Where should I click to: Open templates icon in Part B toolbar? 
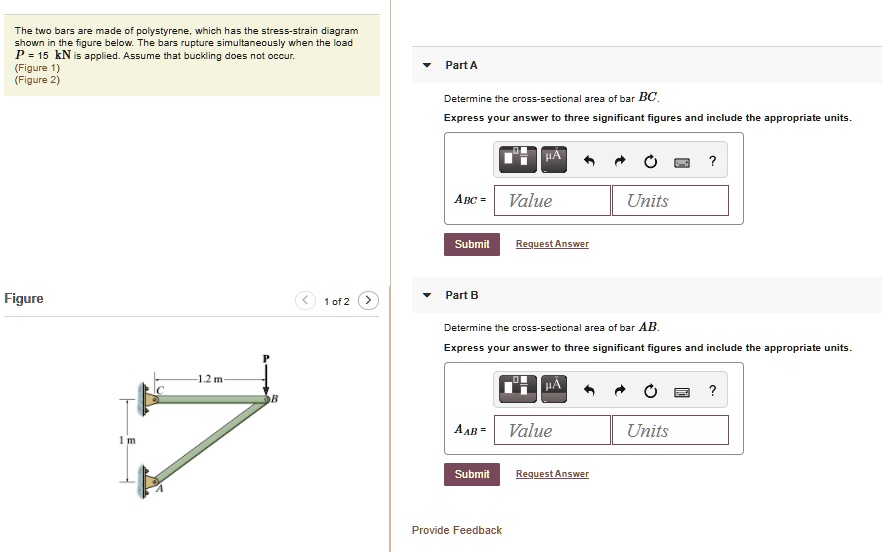click(x=518, y=389)
